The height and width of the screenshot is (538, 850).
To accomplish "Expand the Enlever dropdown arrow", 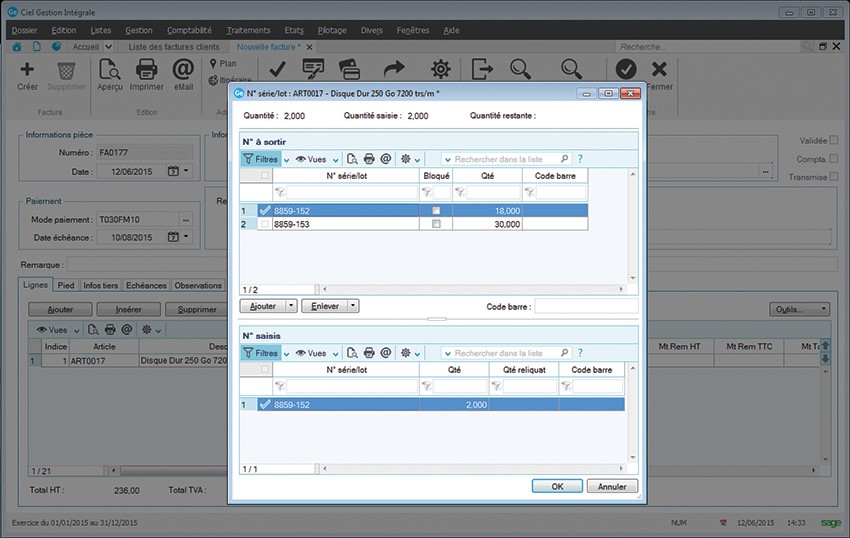I will (353, 306).
